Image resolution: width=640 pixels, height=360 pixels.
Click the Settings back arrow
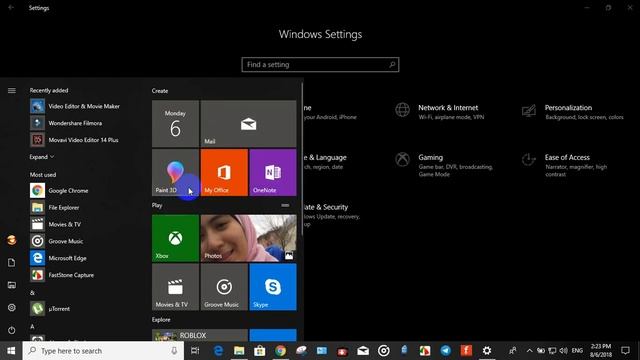click(x=11, y=8)
